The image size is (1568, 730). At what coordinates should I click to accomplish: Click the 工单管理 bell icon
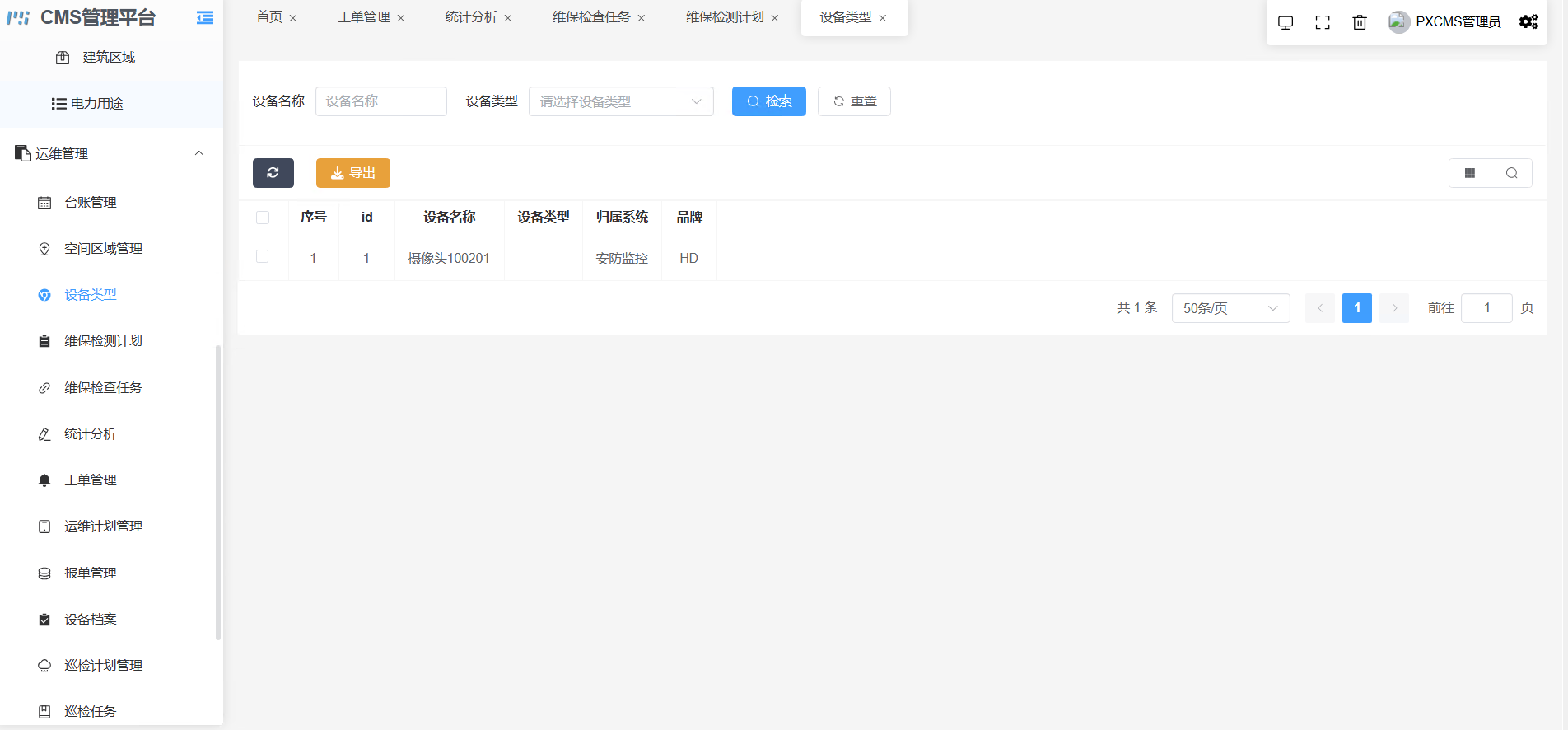pyautogui.click(x=44, y=480)
